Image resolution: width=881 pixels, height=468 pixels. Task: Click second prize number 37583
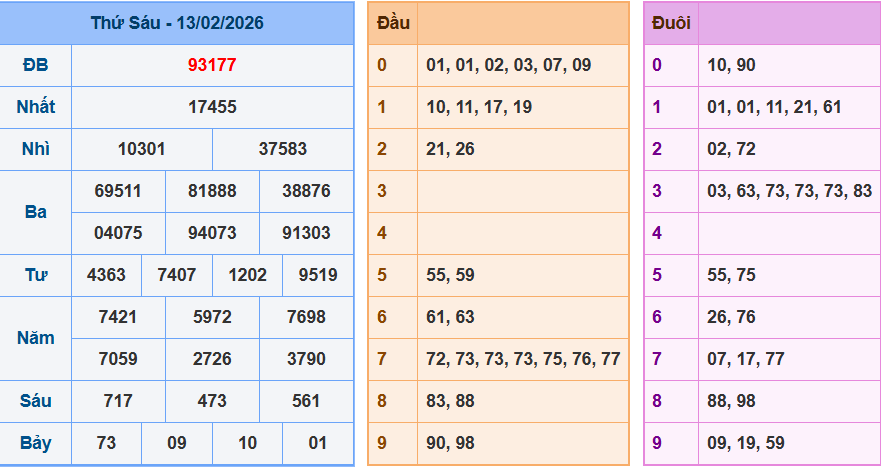point(283,149)
